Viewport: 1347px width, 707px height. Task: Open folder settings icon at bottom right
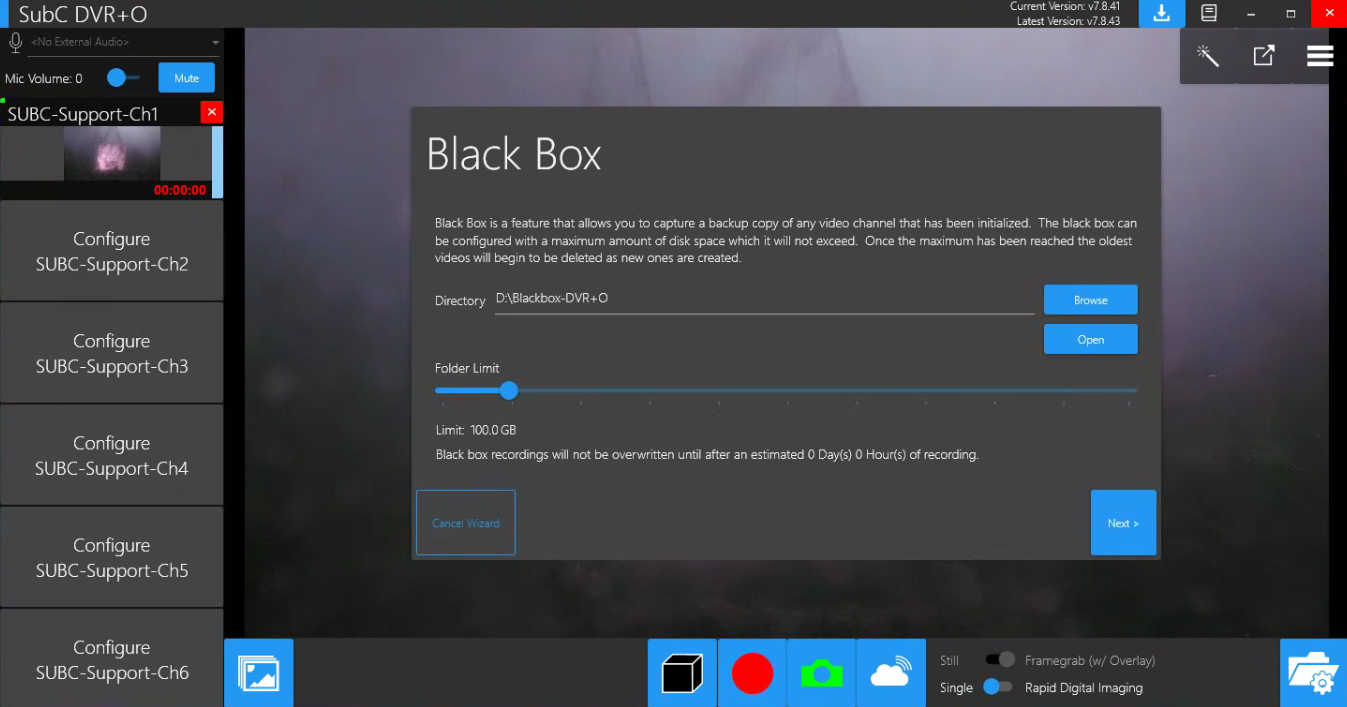click(1313, 673)
